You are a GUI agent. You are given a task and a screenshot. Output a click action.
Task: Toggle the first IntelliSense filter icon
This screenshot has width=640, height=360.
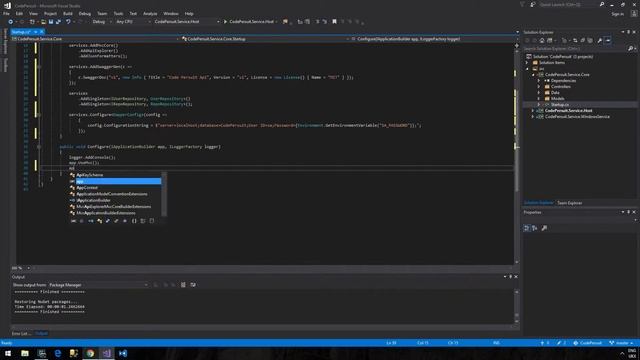pyautogui.click(x=73, y=221)
